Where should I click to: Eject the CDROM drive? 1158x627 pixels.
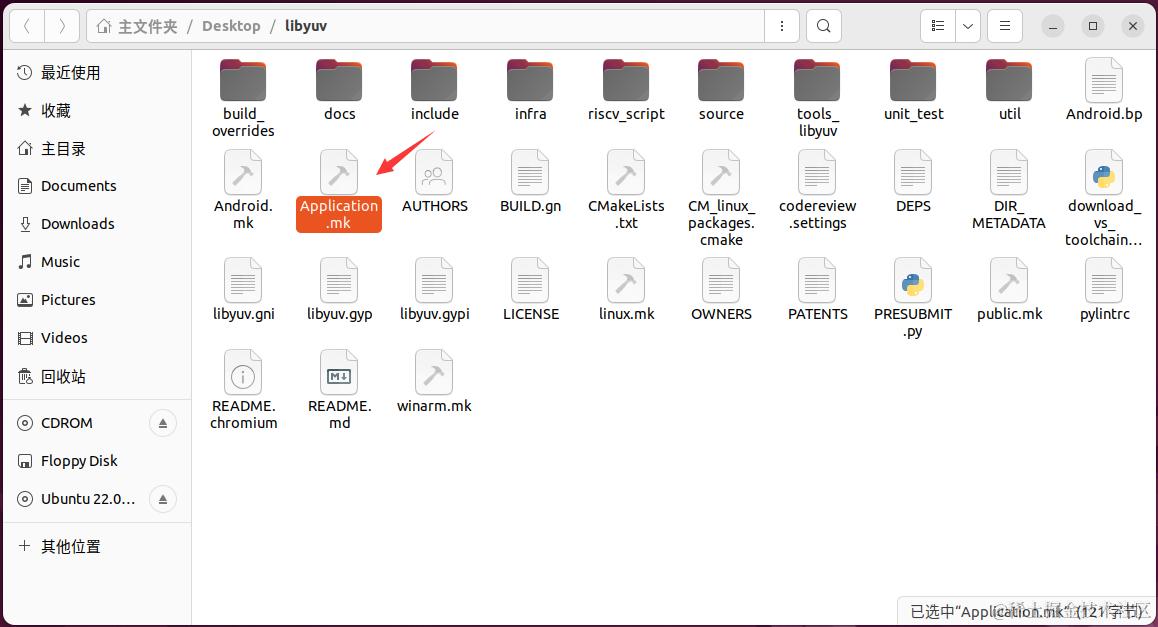(x=163, y=423)
